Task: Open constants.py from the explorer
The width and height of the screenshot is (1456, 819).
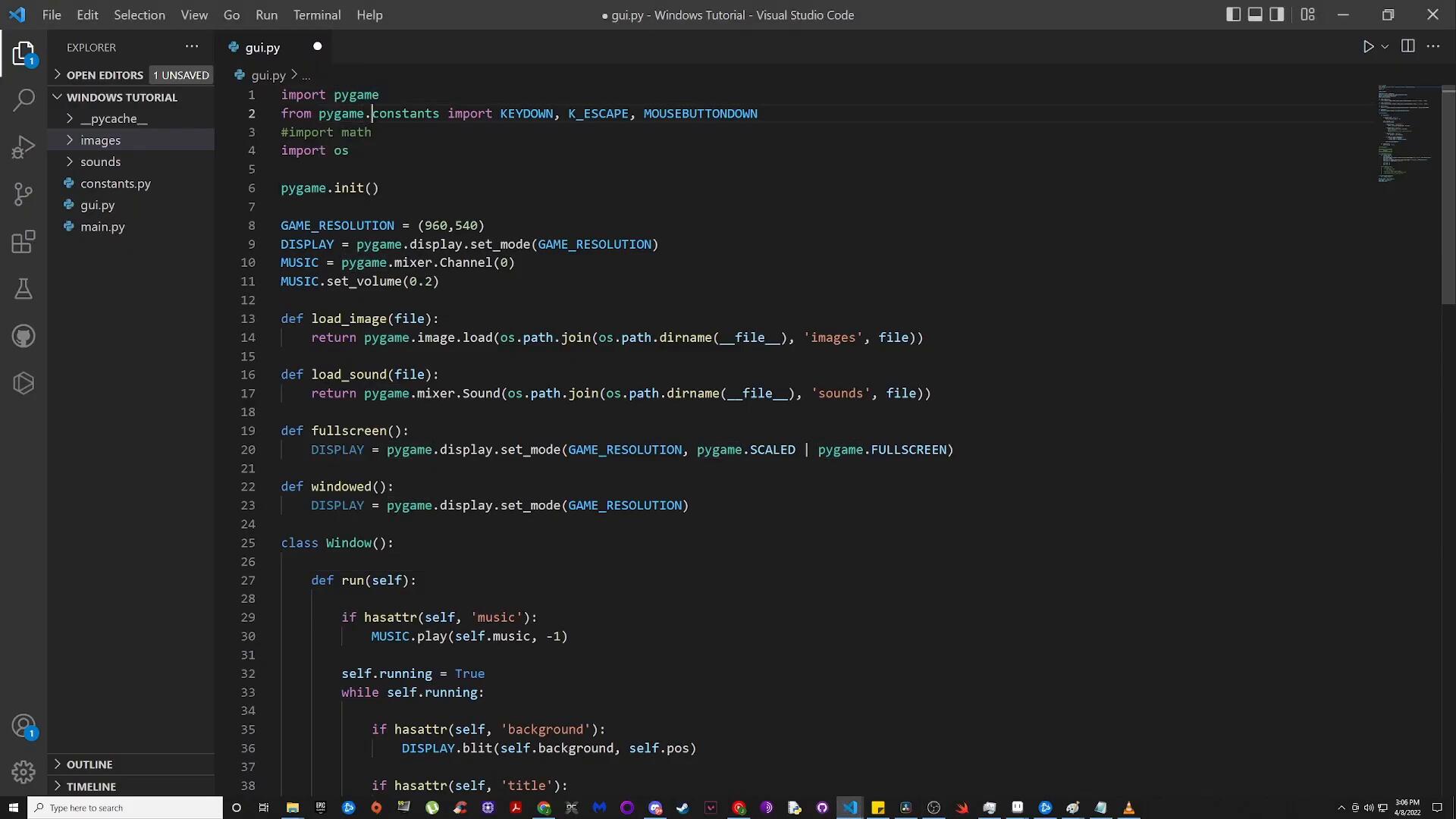Action: click(x=115, y=184)
